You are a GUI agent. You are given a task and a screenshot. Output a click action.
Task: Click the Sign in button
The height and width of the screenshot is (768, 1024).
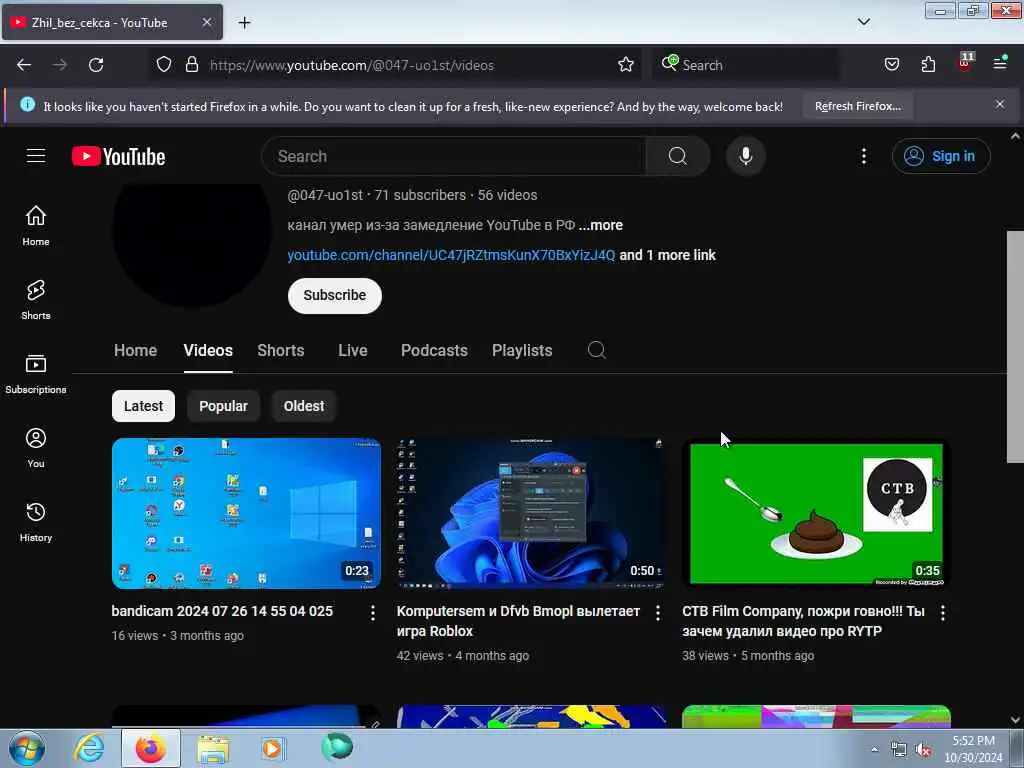click(941, 156)
